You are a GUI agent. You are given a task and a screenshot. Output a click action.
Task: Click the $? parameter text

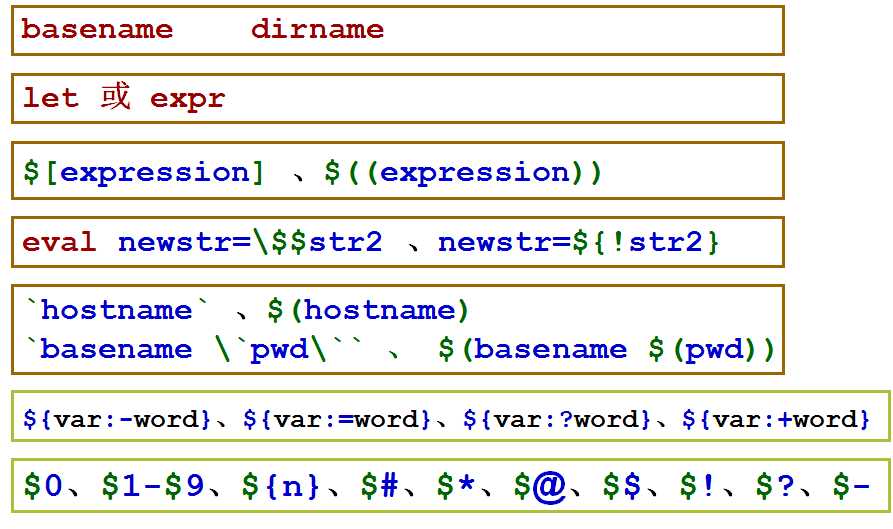coord(775,486)
